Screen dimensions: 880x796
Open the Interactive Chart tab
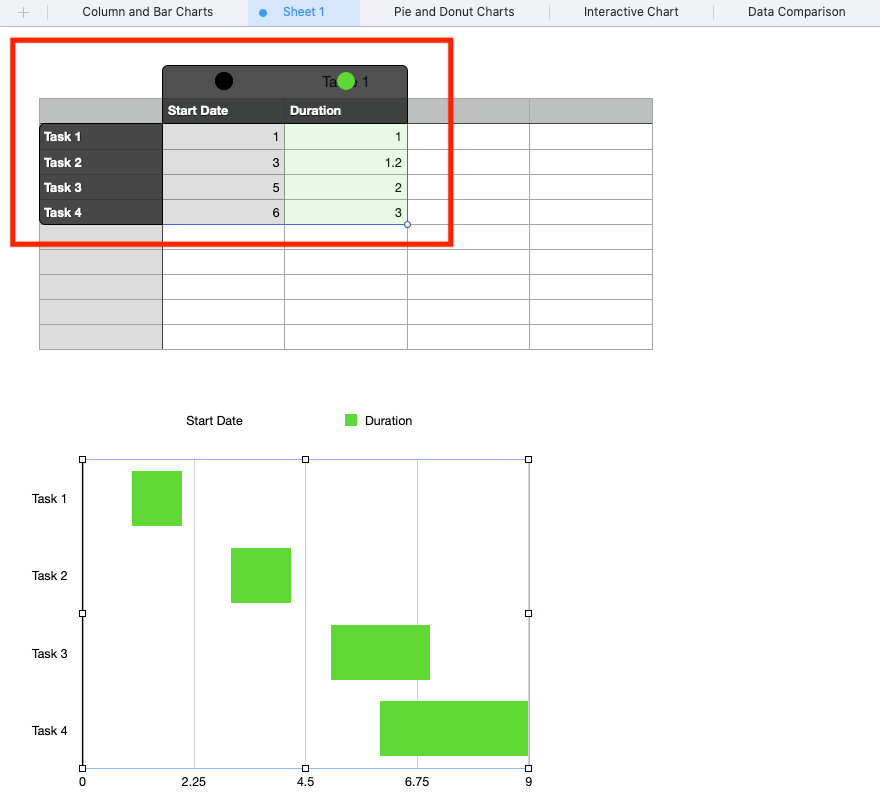(x=631, y=13)
